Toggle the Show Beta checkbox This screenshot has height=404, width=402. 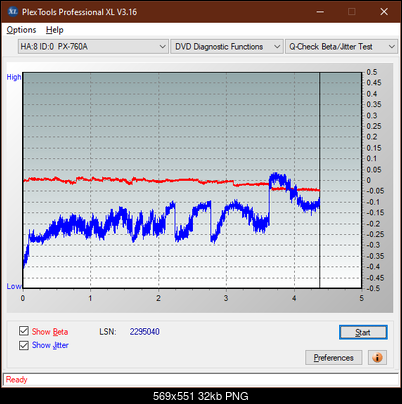[x=24, y=331]
